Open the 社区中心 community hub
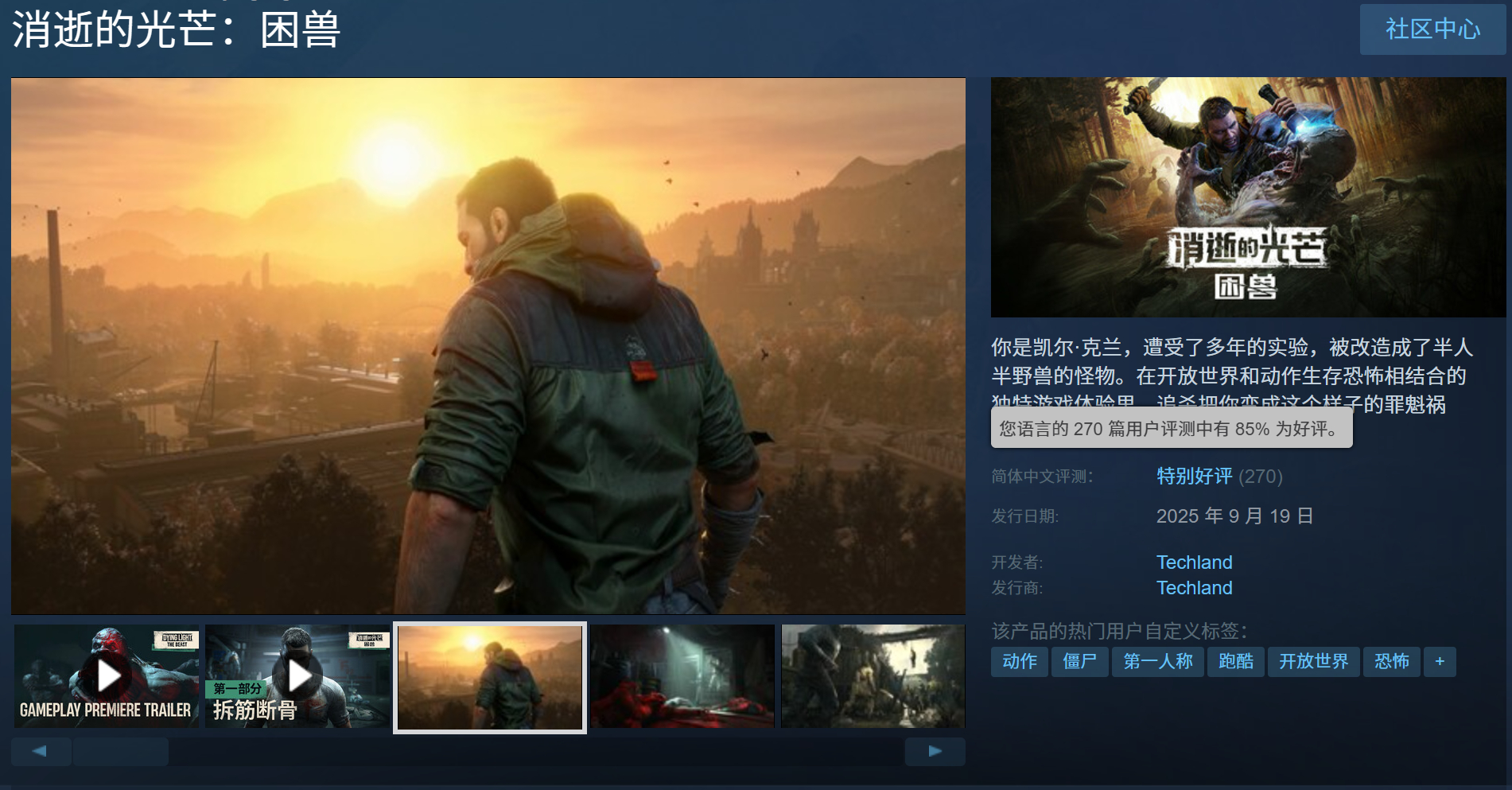1512x790 pixels. click(1432, 29)
